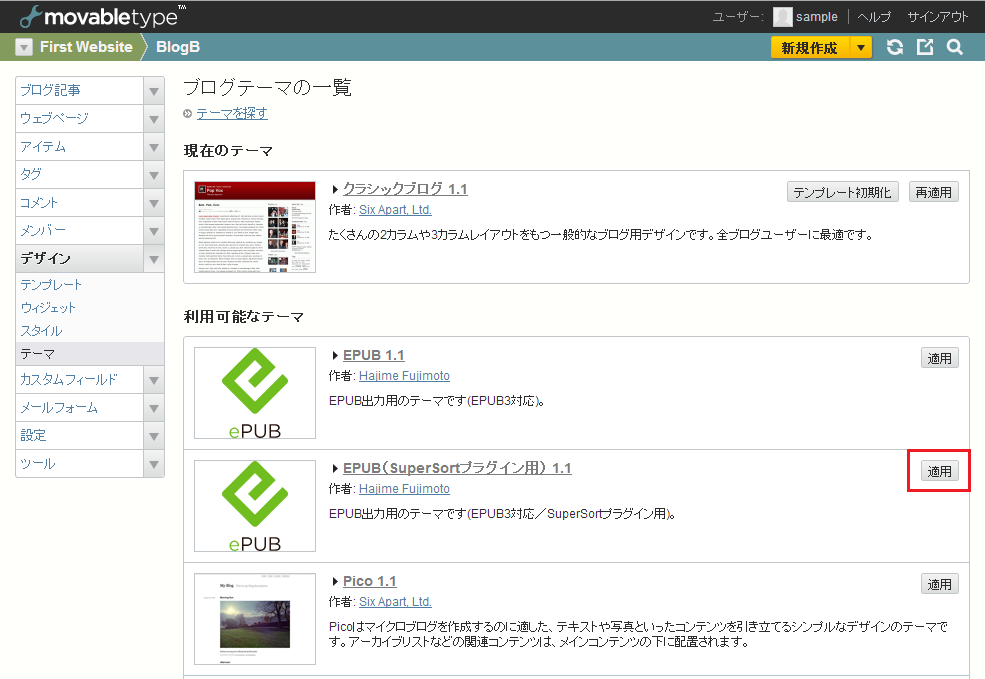The width and height of the screenshot is (985, 679).
Task: Click the テンプレート初期化 button
Action: tap(842, 192)
